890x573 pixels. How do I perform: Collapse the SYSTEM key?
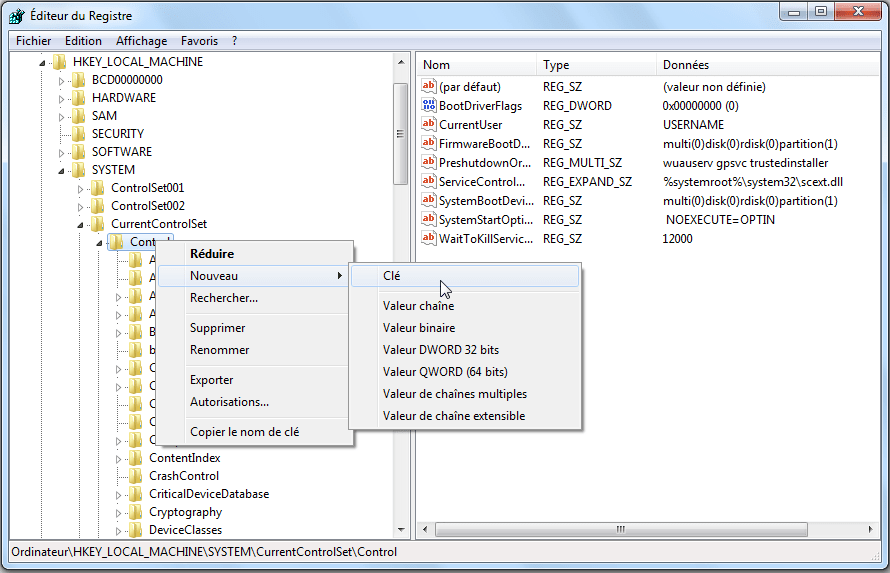click(x=61, y=171)
